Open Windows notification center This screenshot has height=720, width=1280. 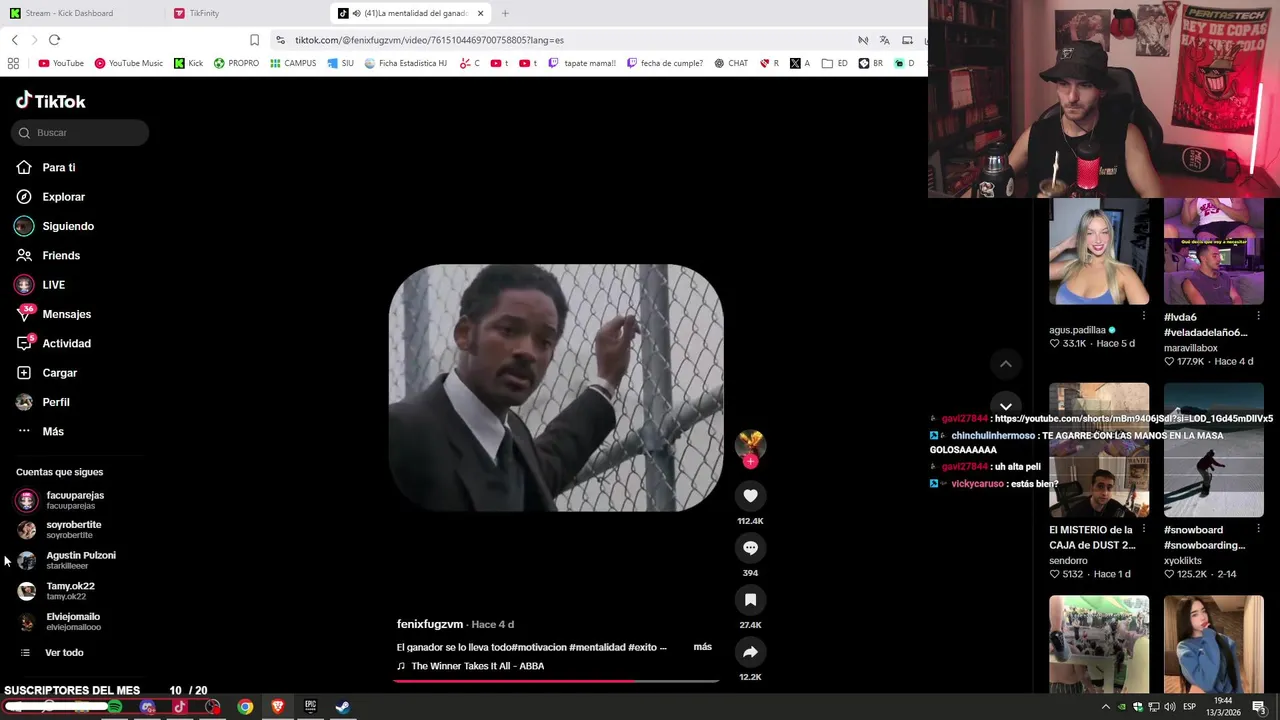pyautogui.click(x=1259, y=707)
